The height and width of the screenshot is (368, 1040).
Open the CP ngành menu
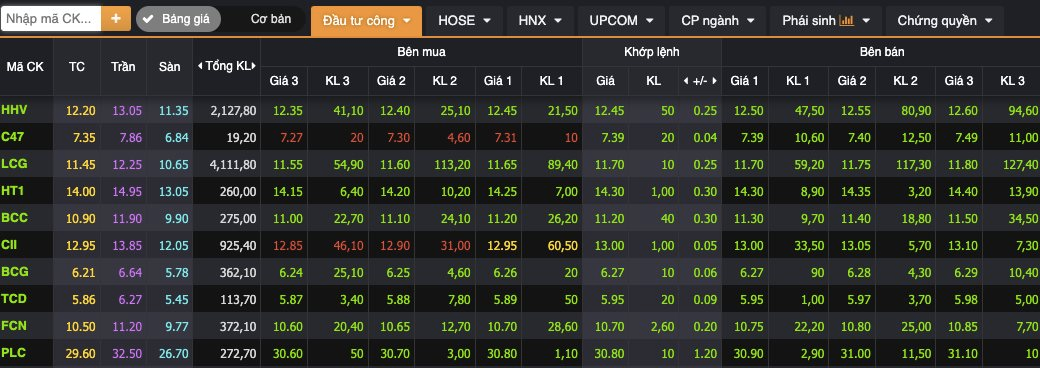(x=718, y=21)
